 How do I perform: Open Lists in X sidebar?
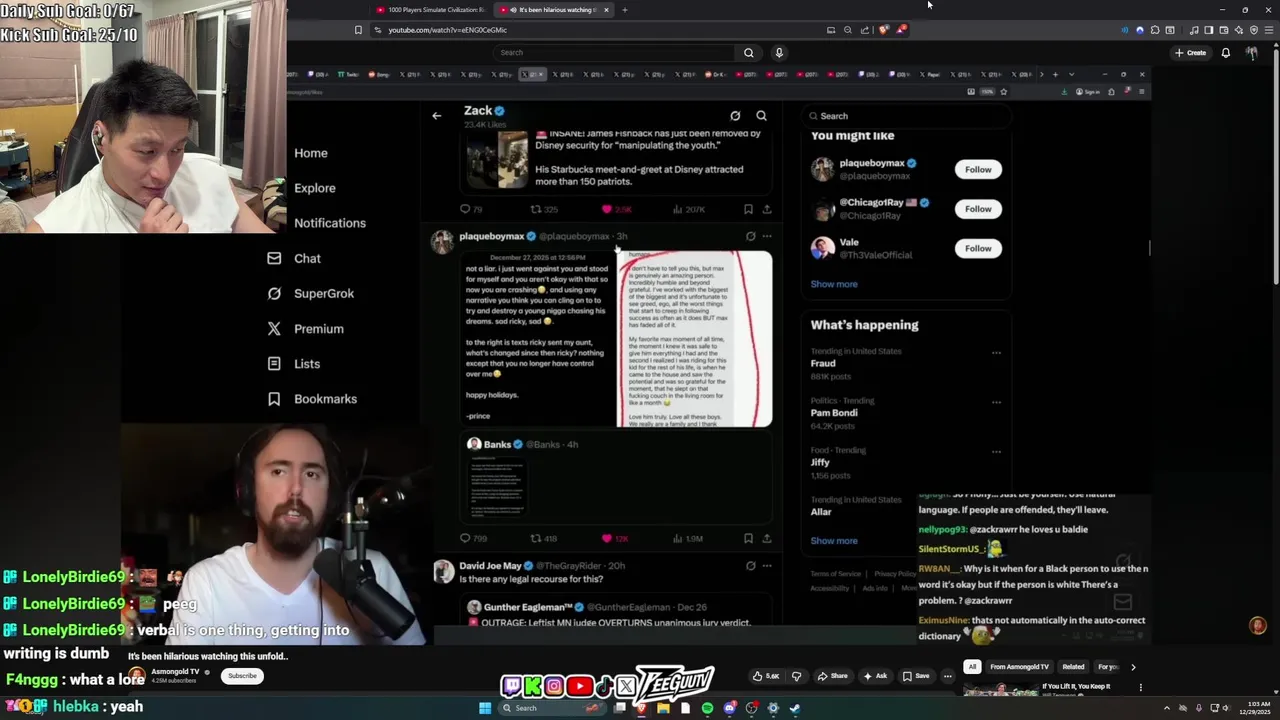(294, 364)
